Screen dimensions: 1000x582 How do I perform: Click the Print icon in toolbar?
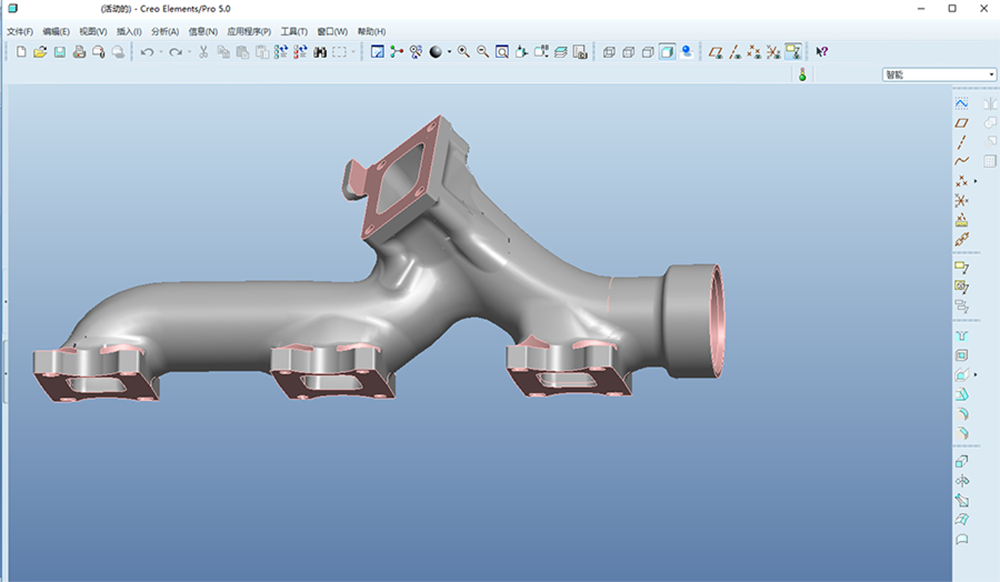pos(79,52)
